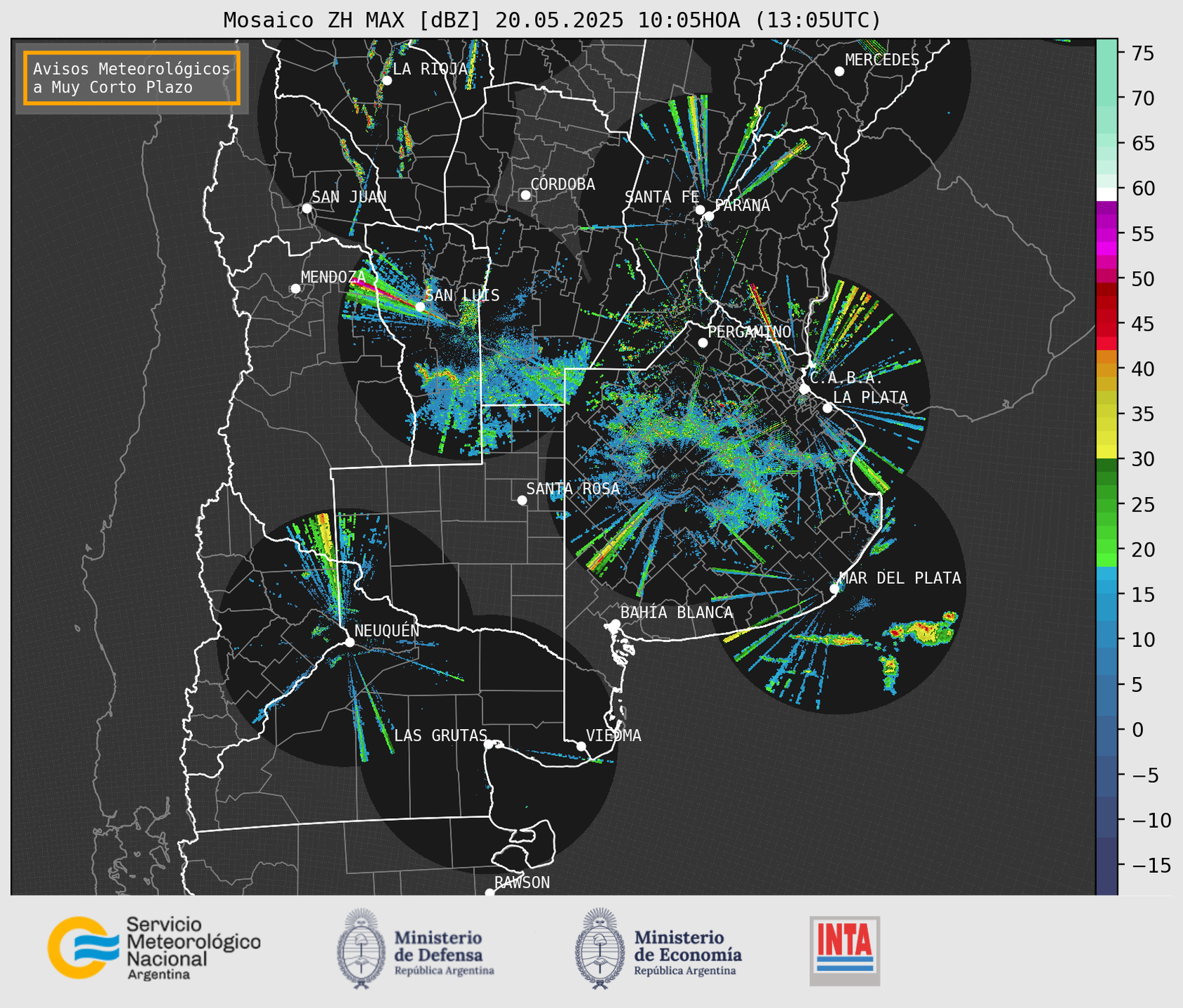1183x1008 pixels.
Task: Click the INTA logo
Action: coord(845,951)
